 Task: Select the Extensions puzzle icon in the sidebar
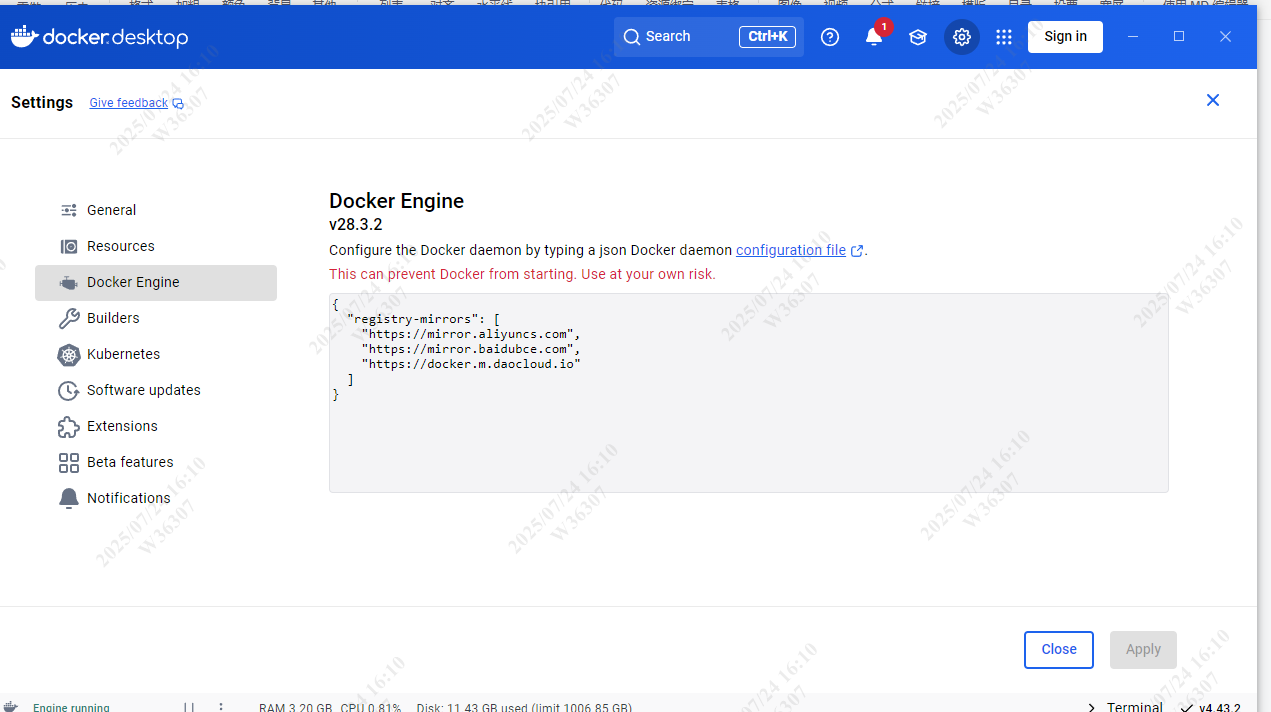(x=68, y=426)
